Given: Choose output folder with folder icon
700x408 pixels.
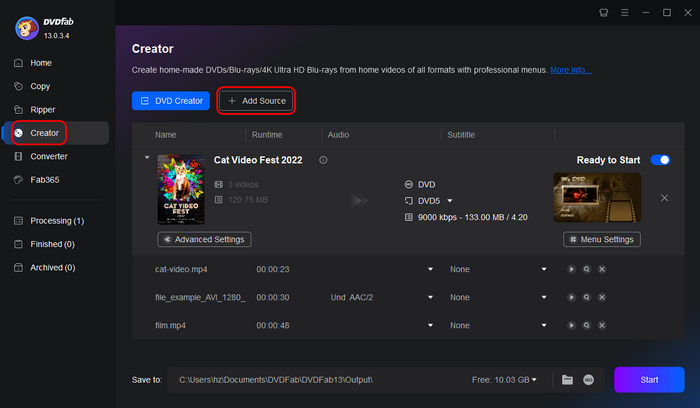Looking at the screenshot, I should pos(567,380).
